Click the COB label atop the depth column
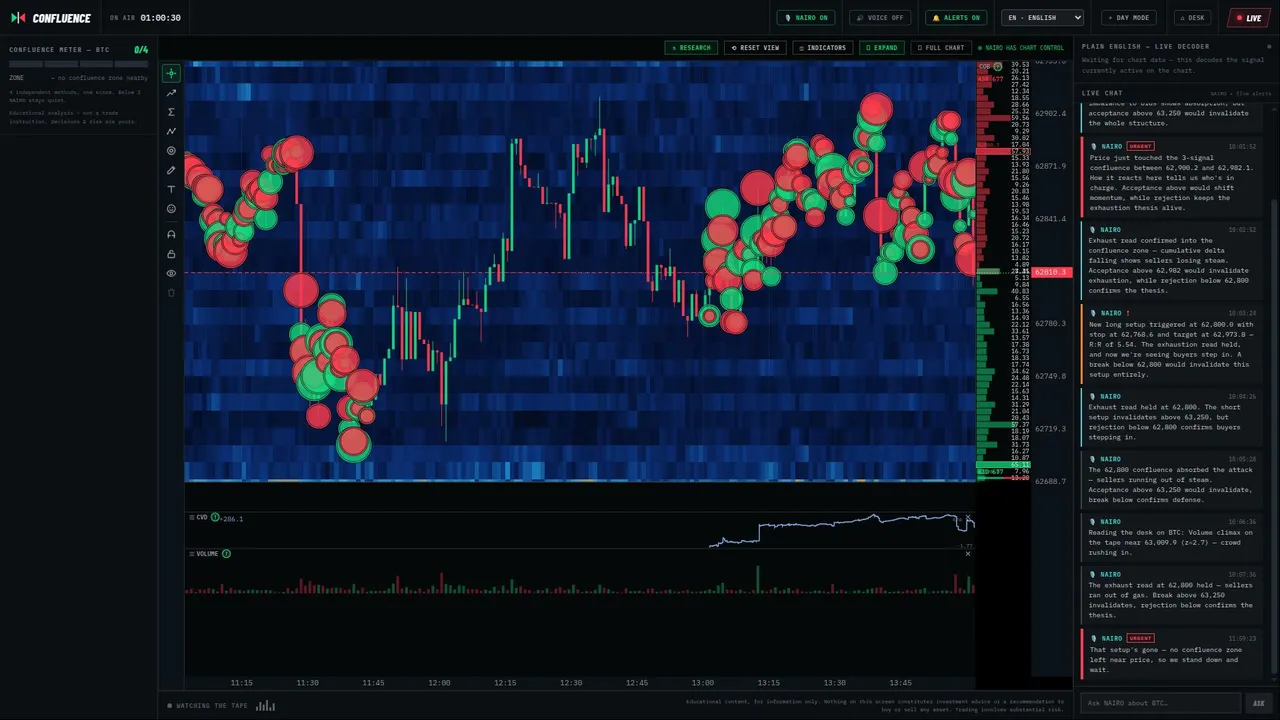The image size is (1280, 720). [985, 66]
